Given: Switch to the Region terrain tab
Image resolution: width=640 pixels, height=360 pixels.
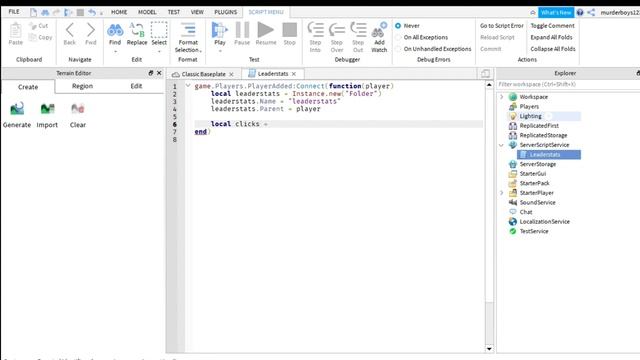Looking at the screenshot, I should pyautogui.click(x=82, y=86).
